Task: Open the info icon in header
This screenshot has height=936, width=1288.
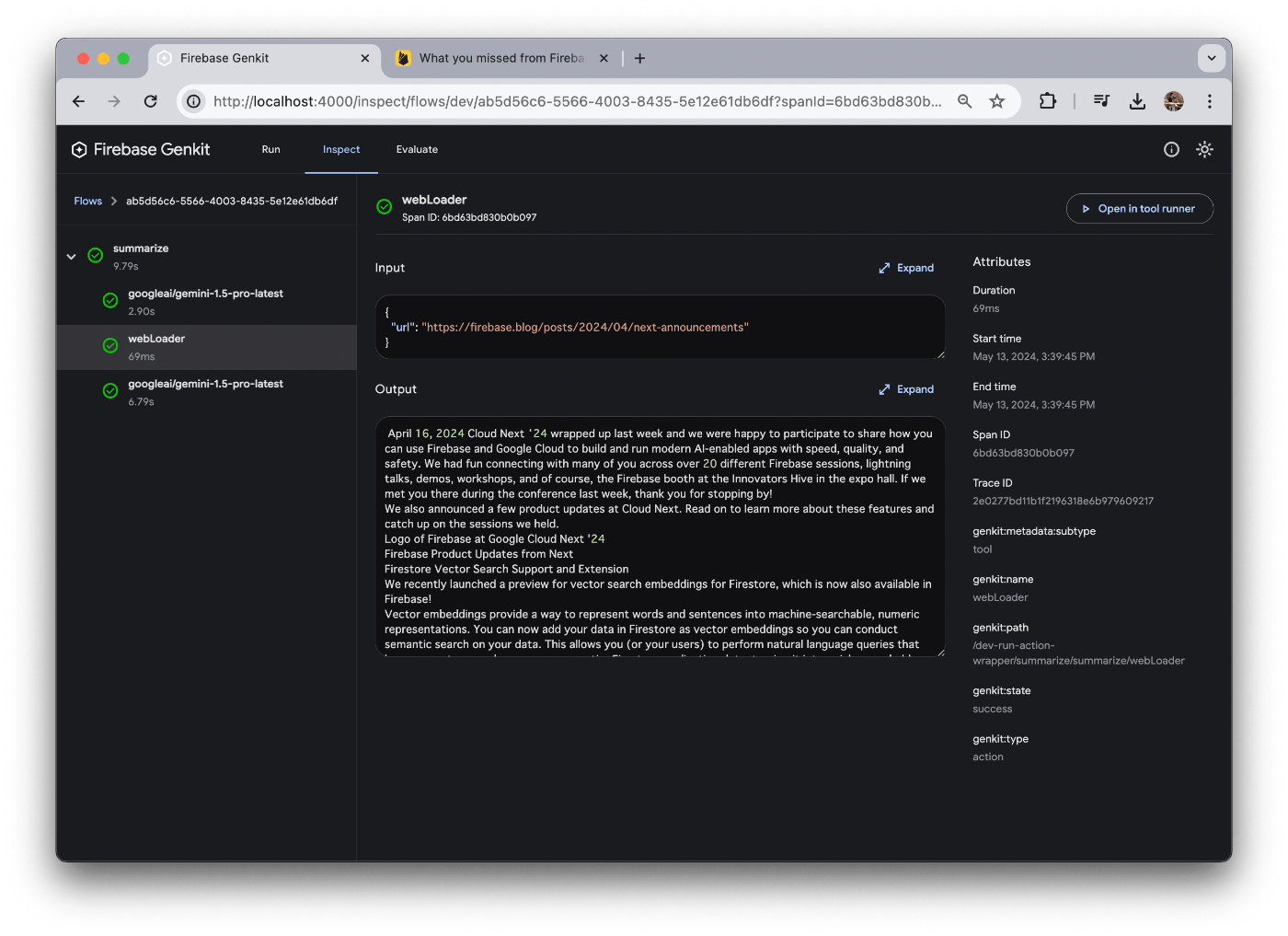Action: coord(1171,149)
